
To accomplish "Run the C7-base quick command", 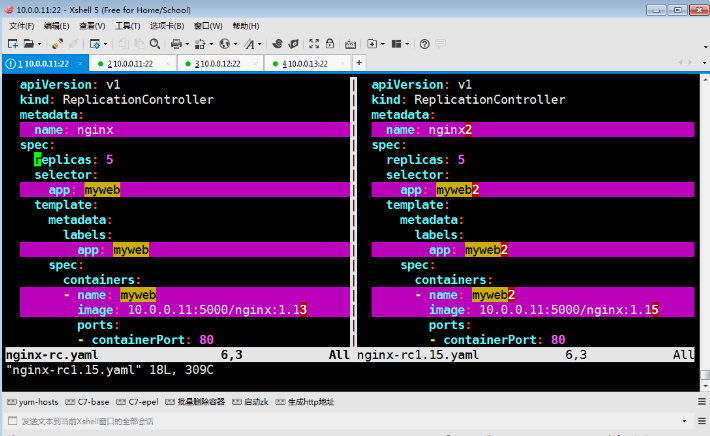I will [x=87, y=402].
